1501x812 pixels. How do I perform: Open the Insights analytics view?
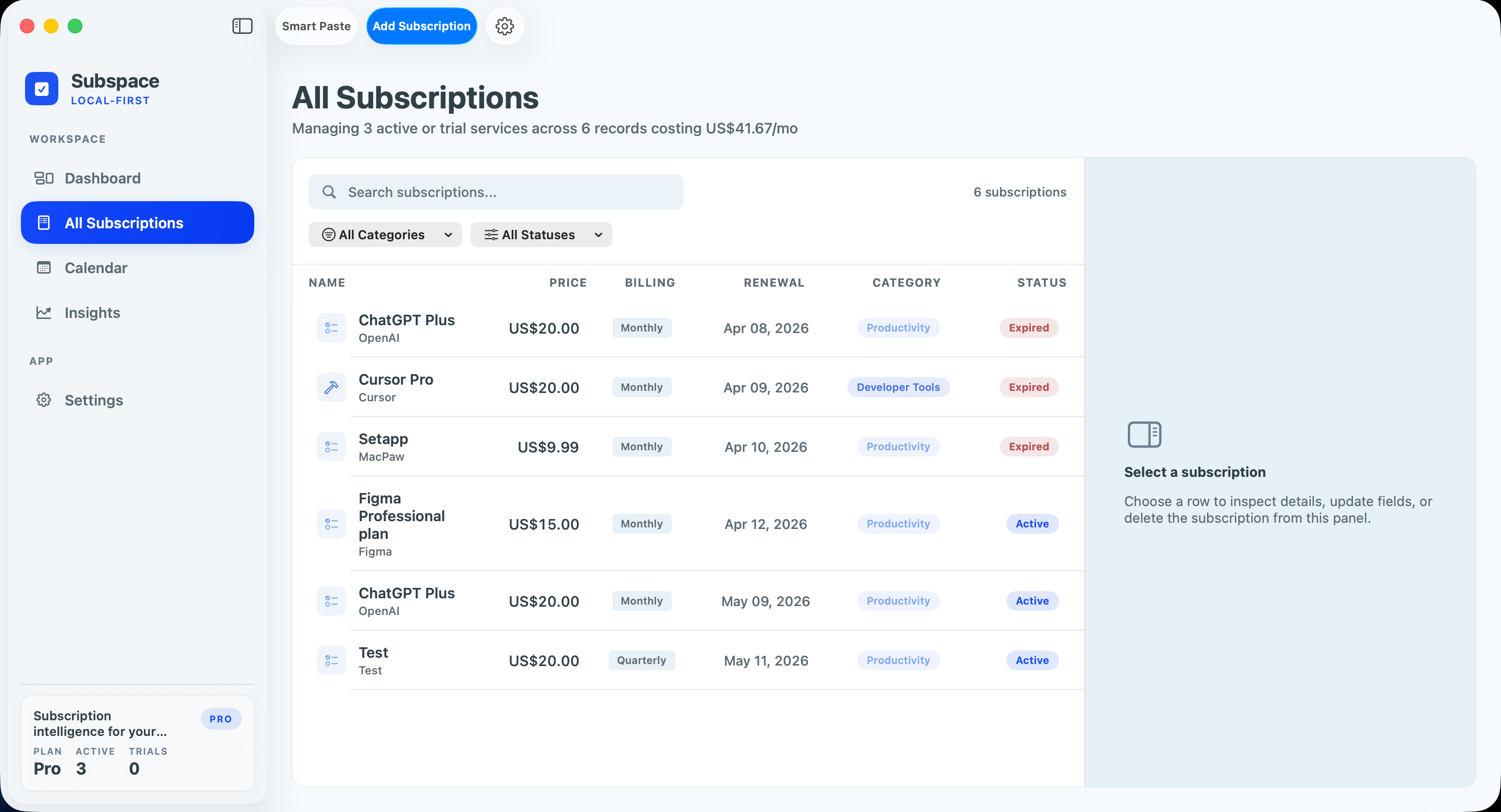pos(92,312)
